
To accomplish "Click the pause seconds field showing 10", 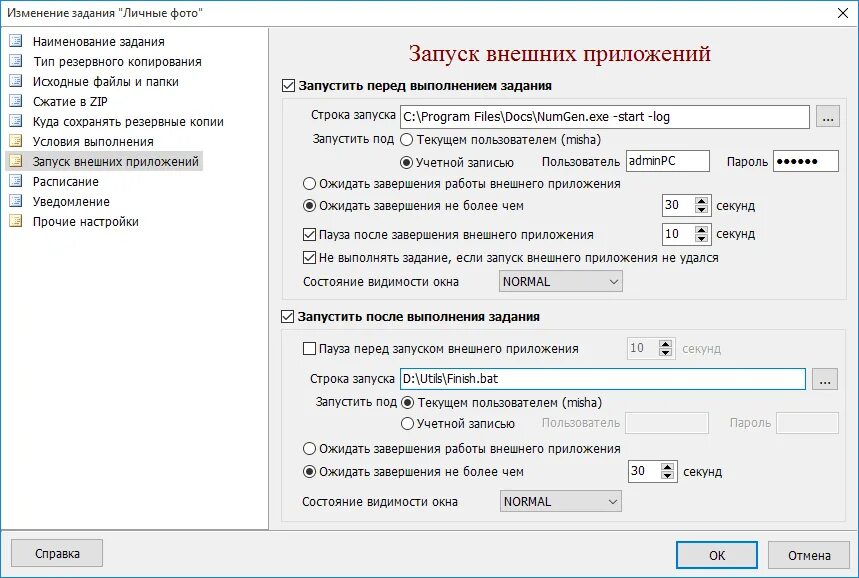I will [x=678, y=234].
